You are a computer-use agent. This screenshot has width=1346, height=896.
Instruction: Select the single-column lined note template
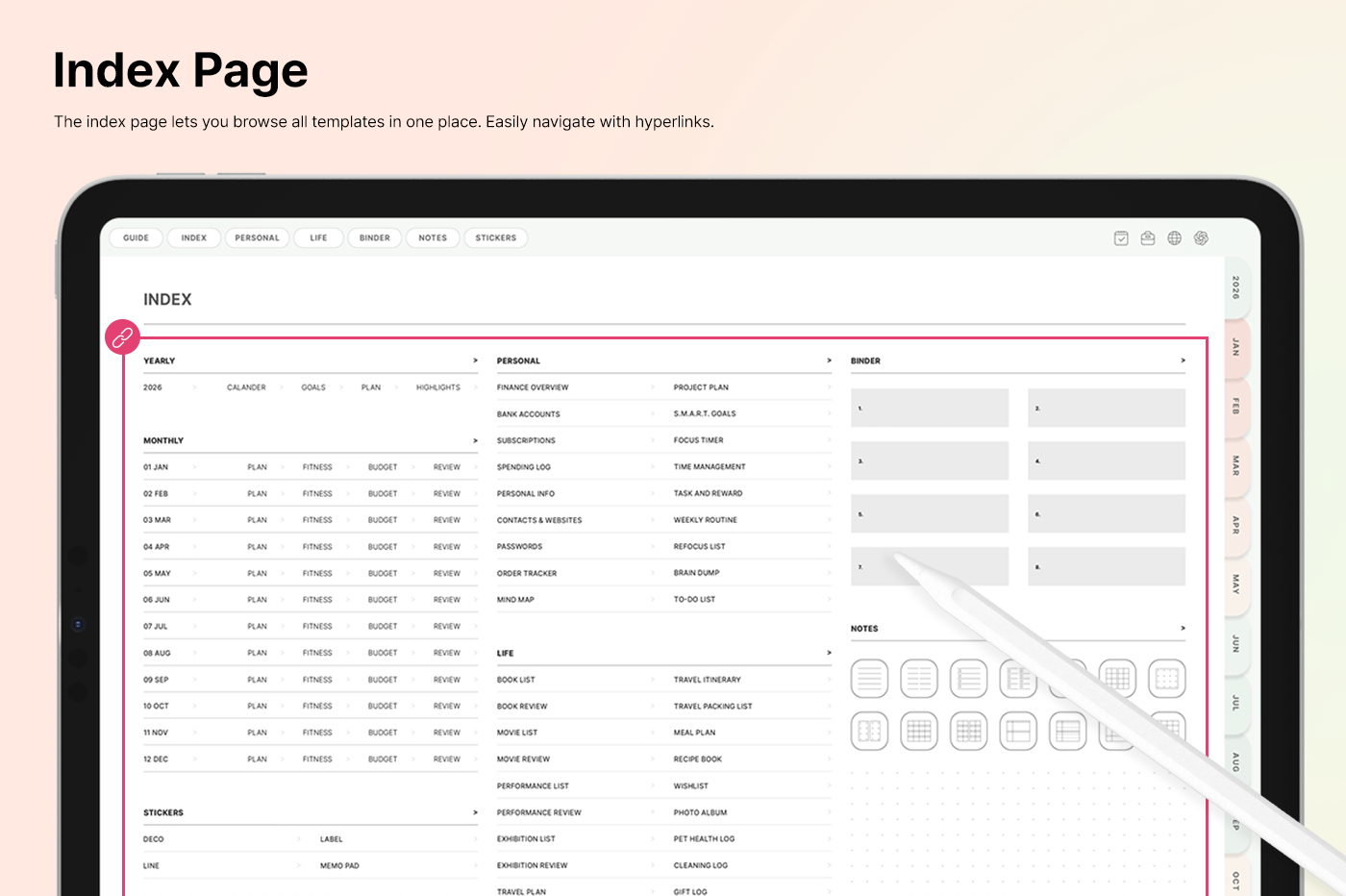[x=869, y=680]
